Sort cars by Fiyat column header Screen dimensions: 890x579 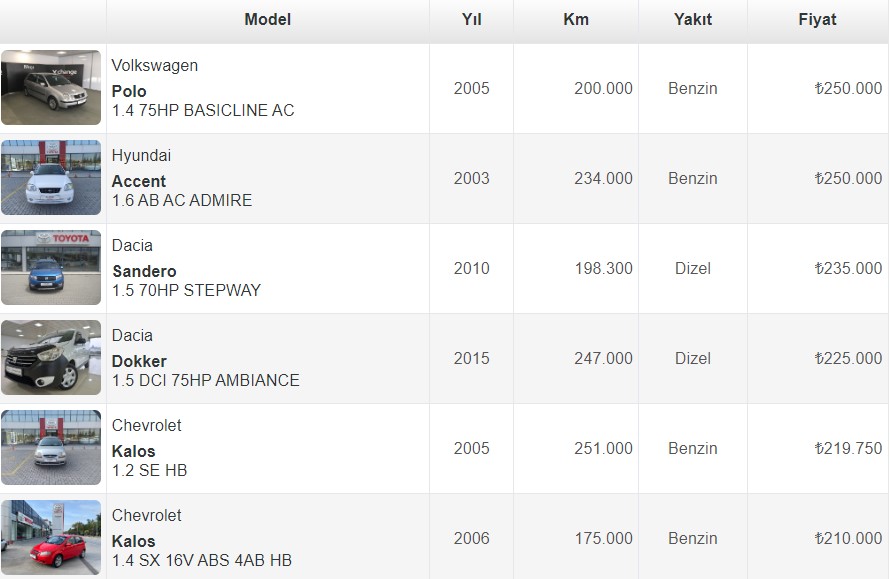pos(817,20)
